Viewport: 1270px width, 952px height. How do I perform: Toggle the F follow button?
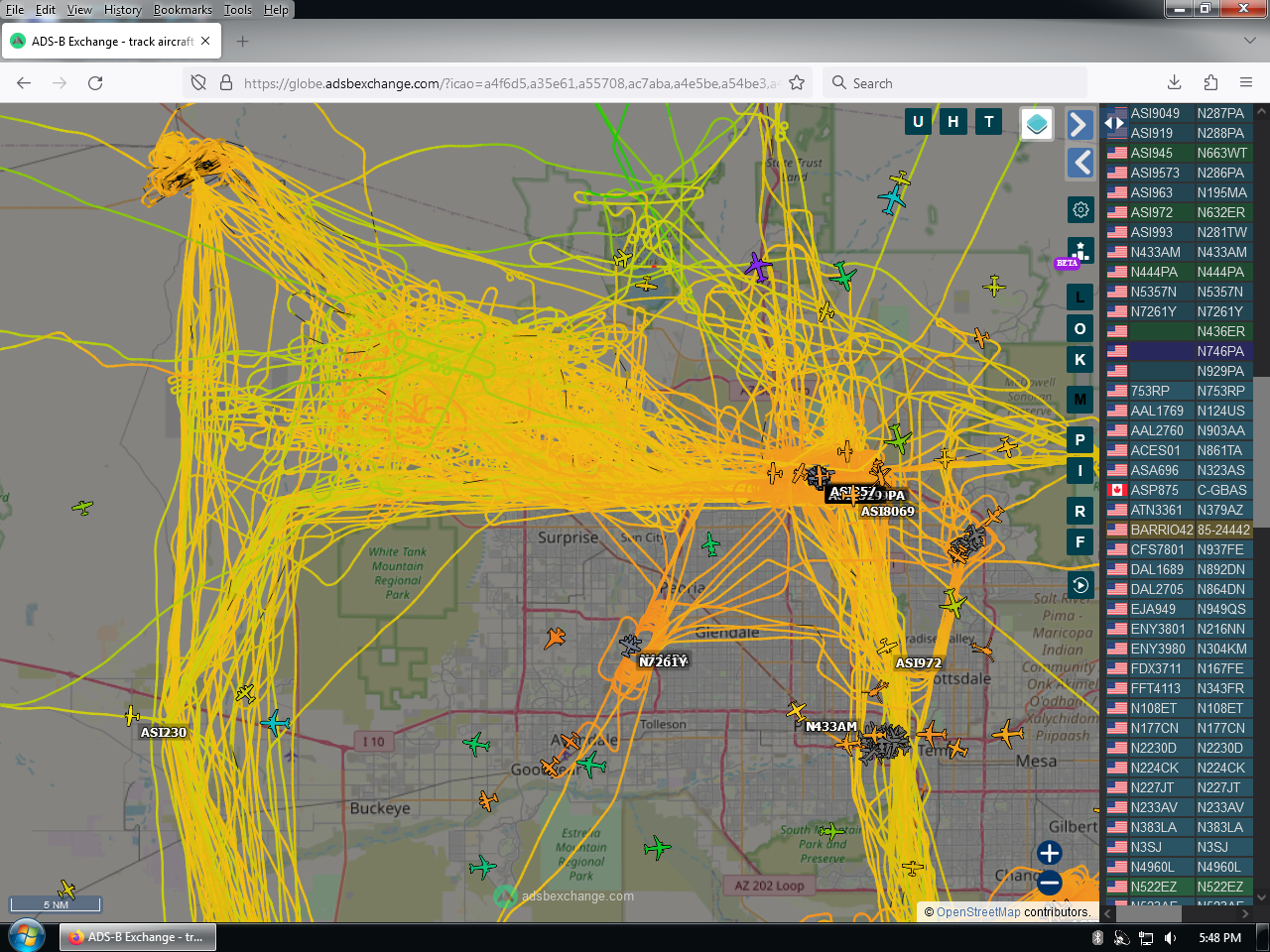pos(1080,542)
